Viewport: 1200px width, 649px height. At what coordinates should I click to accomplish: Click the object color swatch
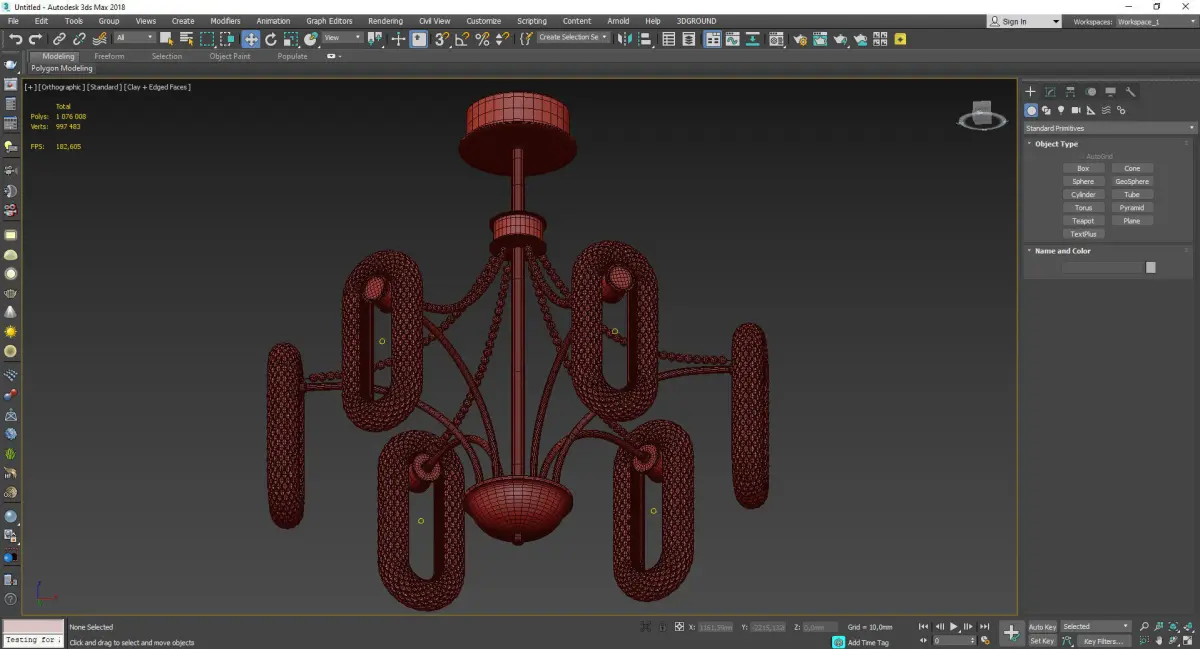tap(1151, 267)
